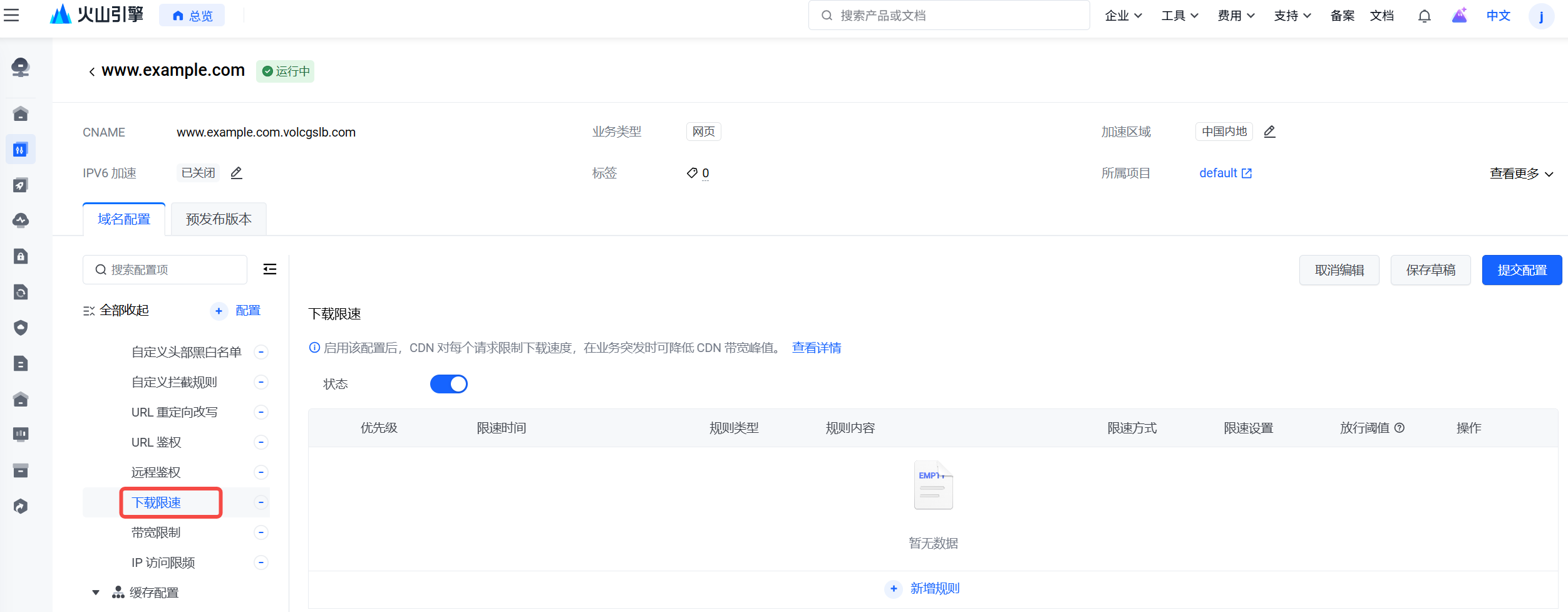Switch to the 预发布版本 tab
The width and height of the screenshot is (1568, 612).
pos(219,219)
